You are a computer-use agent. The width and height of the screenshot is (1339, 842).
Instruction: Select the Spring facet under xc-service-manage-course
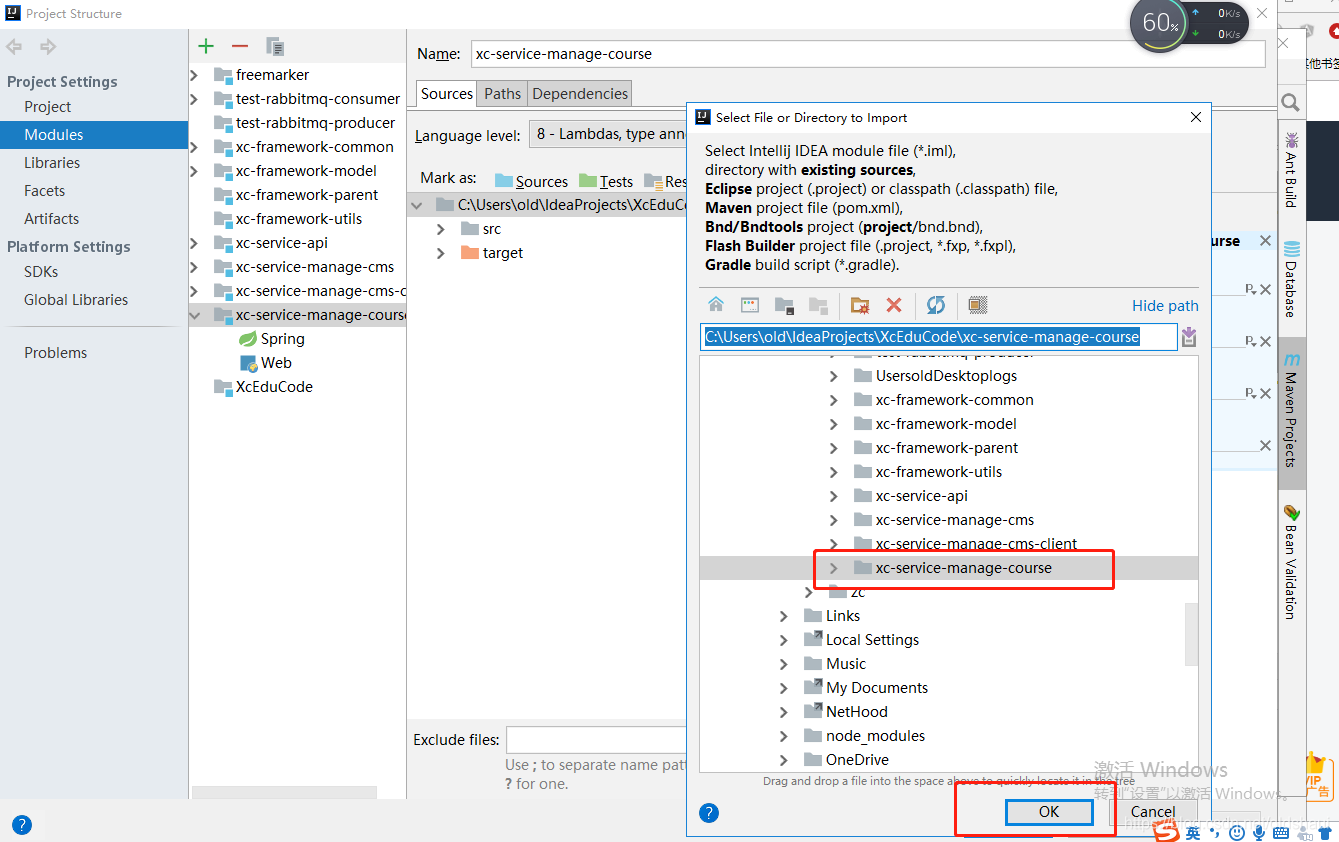pyautogui.click(x=272, y=339)
